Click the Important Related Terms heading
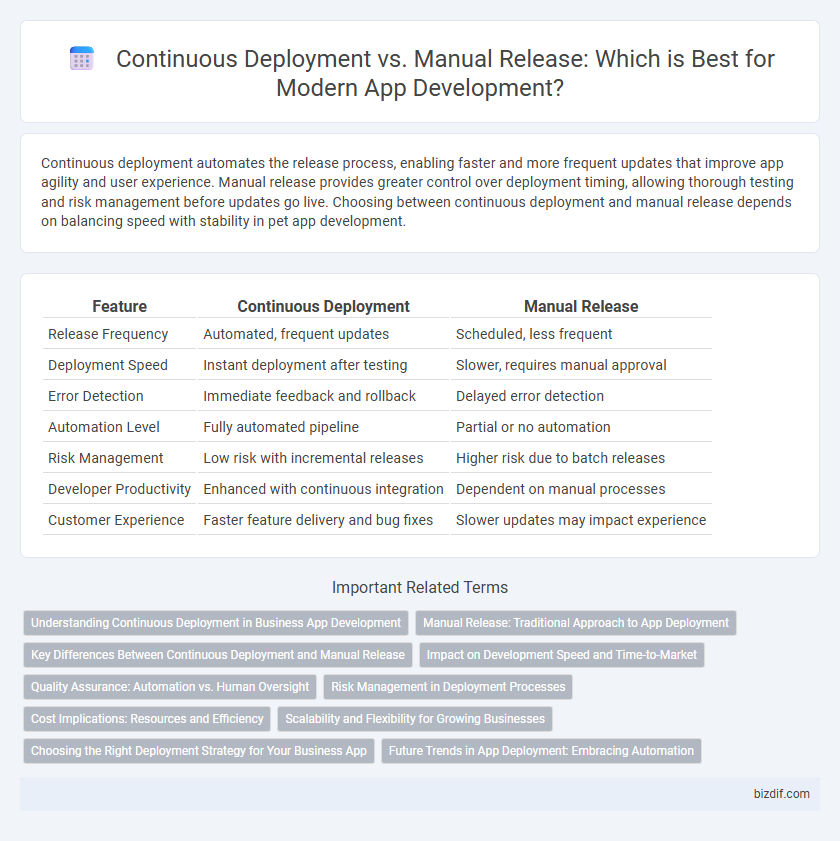 [x=420, y=587]
